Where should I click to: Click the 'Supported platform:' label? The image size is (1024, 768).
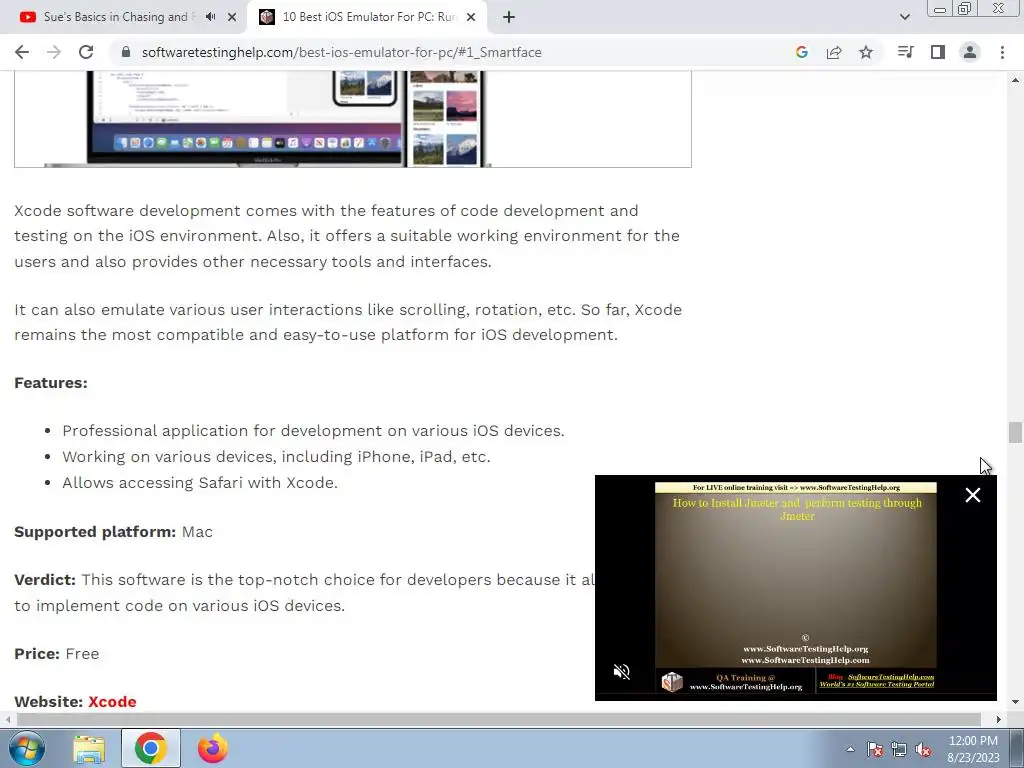click(95, 532)
